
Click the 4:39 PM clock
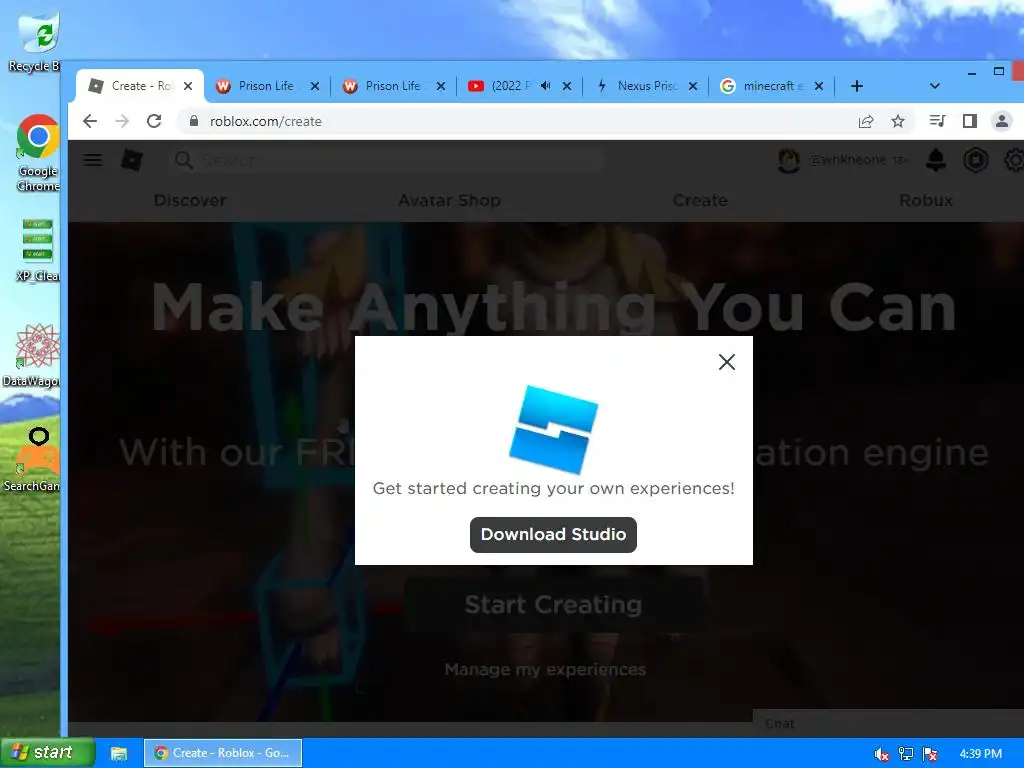coord(981,754)
